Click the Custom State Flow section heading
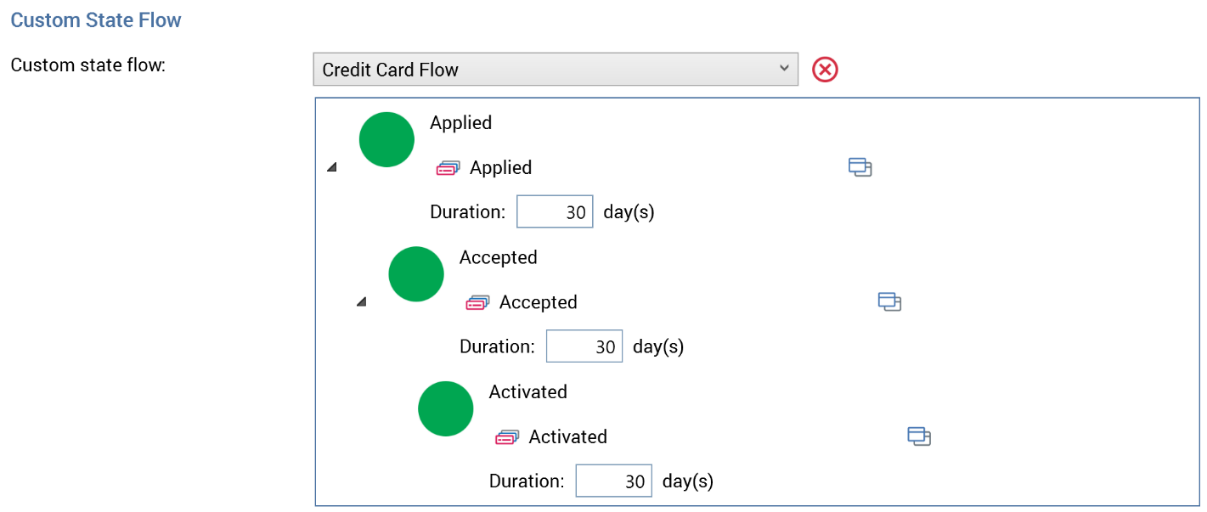 (96, 20)
